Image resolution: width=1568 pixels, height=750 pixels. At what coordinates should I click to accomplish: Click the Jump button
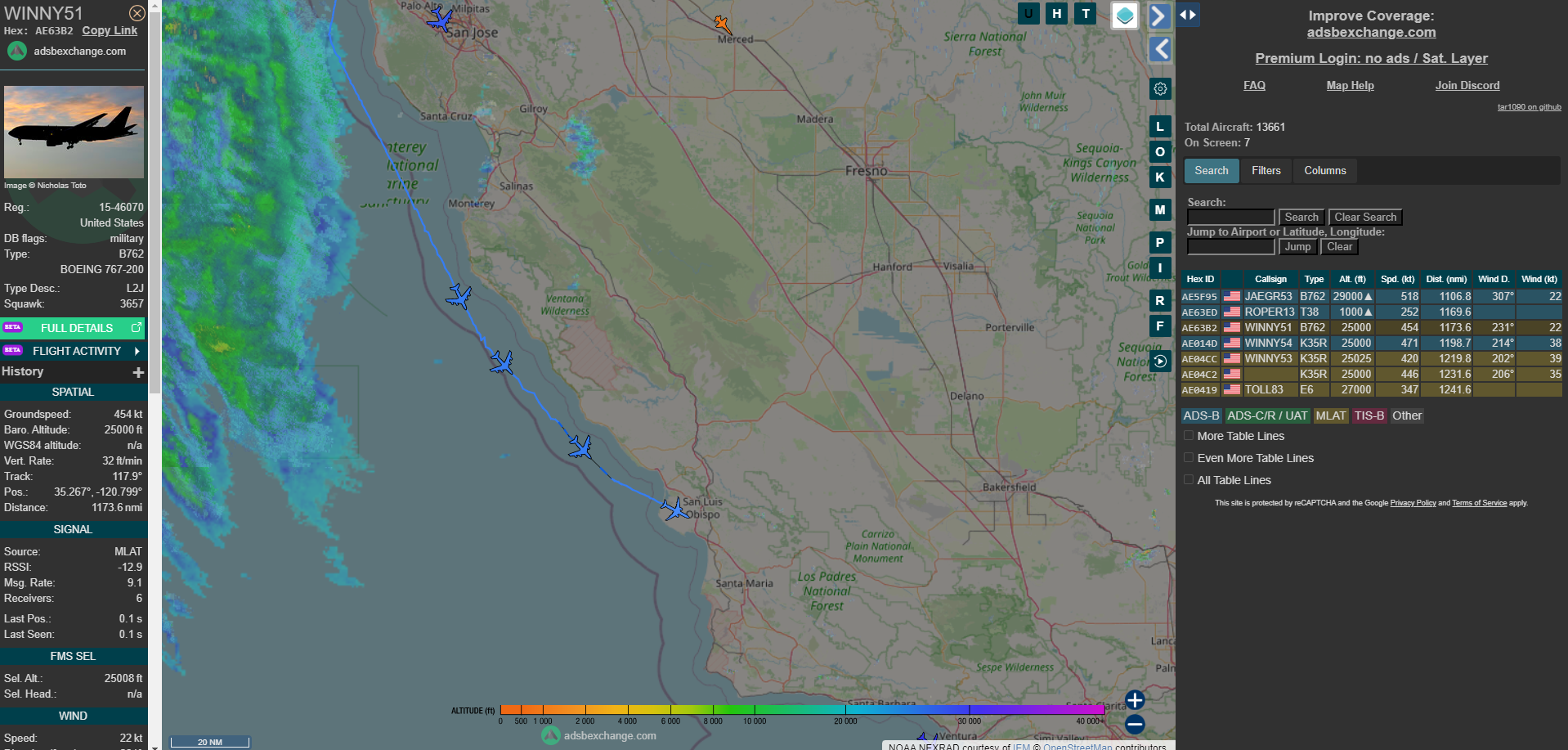[x=1297, y=246]
